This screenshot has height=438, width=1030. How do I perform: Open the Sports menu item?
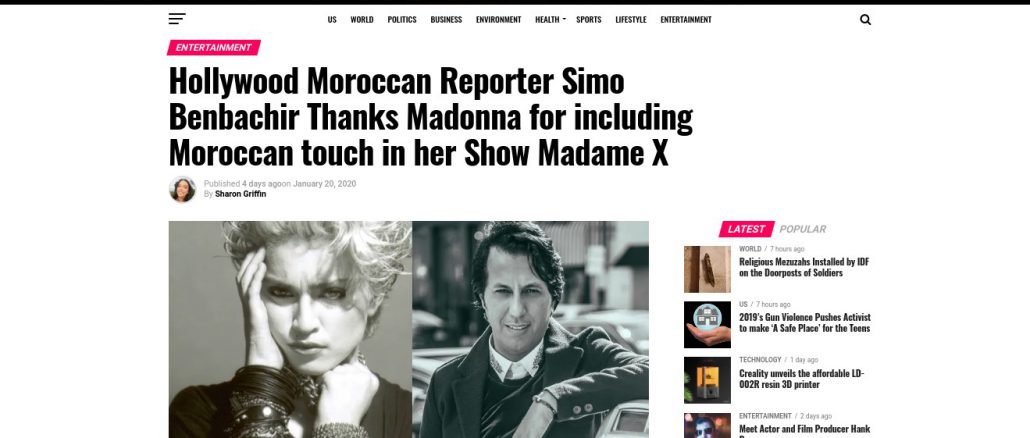589,20
